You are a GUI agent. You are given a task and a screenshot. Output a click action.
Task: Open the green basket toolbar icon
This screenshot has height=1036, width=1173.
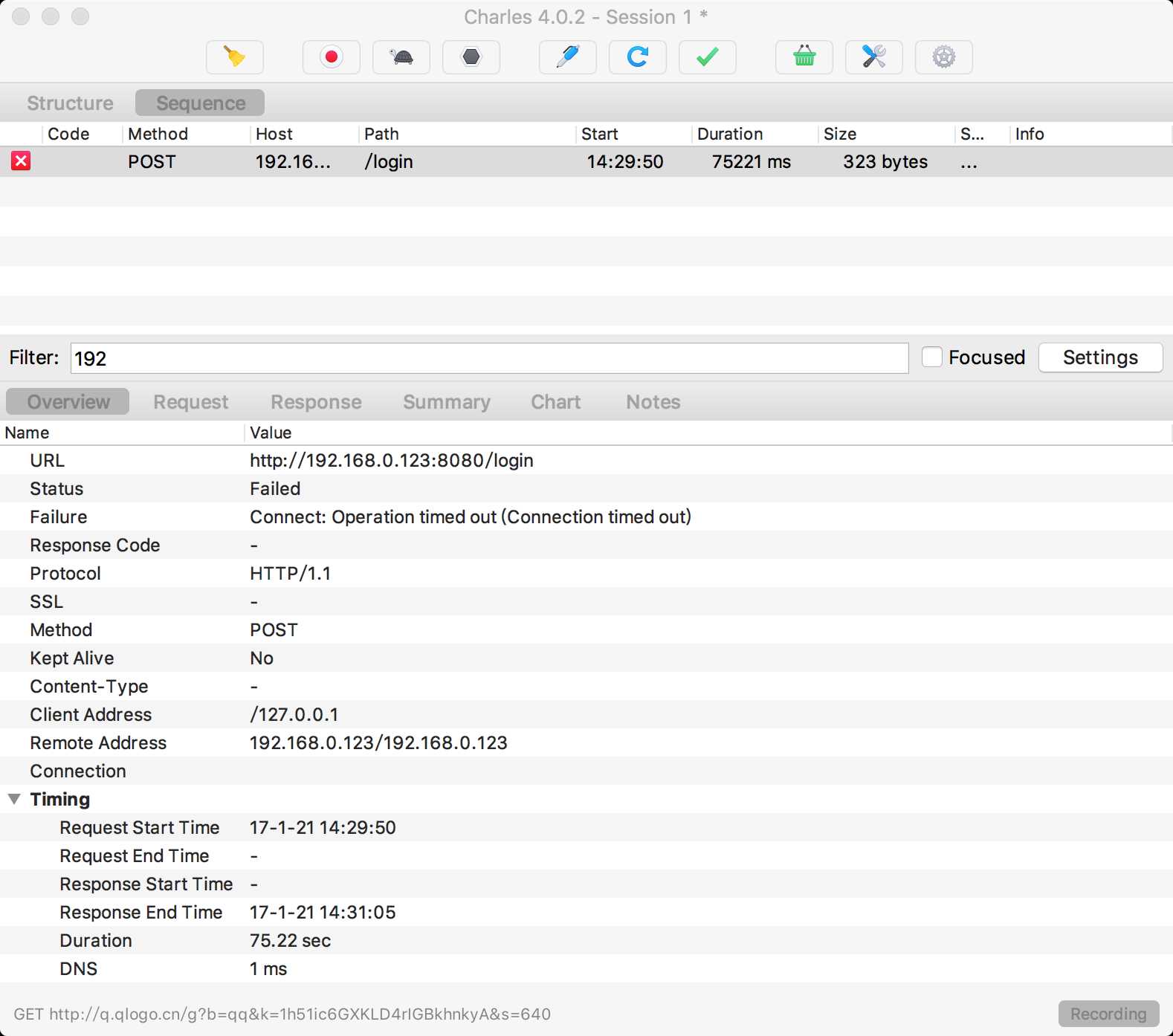pos(804,57)
